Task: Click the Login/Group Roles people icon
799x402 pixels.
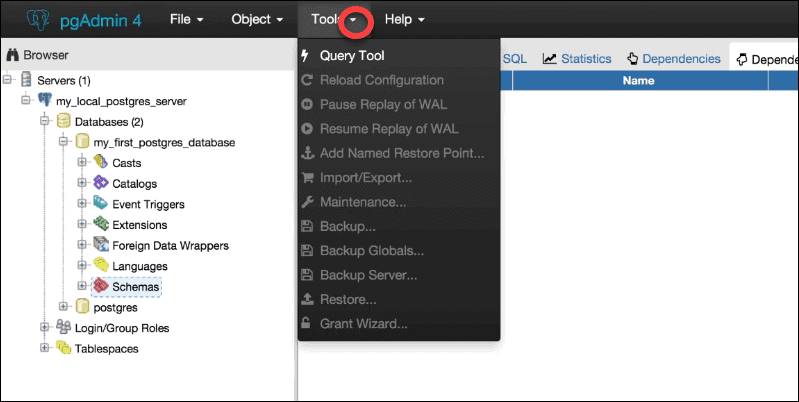Action: point(63,327)
